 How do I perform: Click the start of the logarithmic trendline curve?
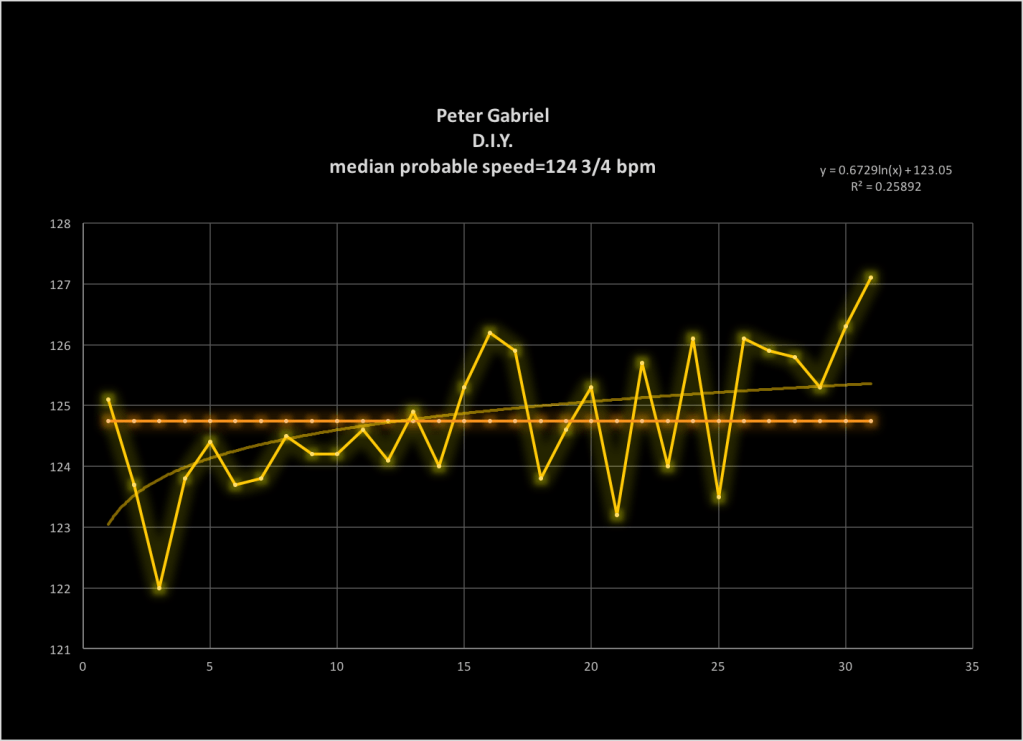(x=109, y=524)
